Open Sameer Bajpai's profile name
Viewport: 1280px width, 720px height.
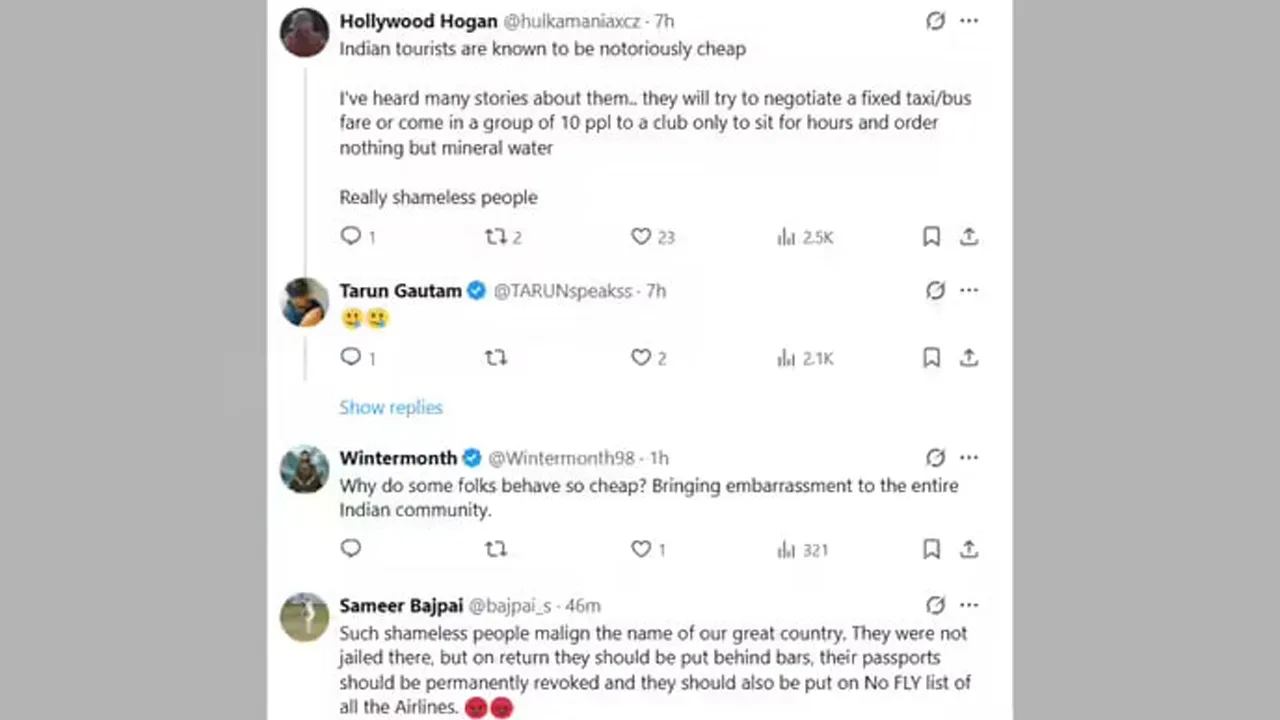(x=400, y=606)
